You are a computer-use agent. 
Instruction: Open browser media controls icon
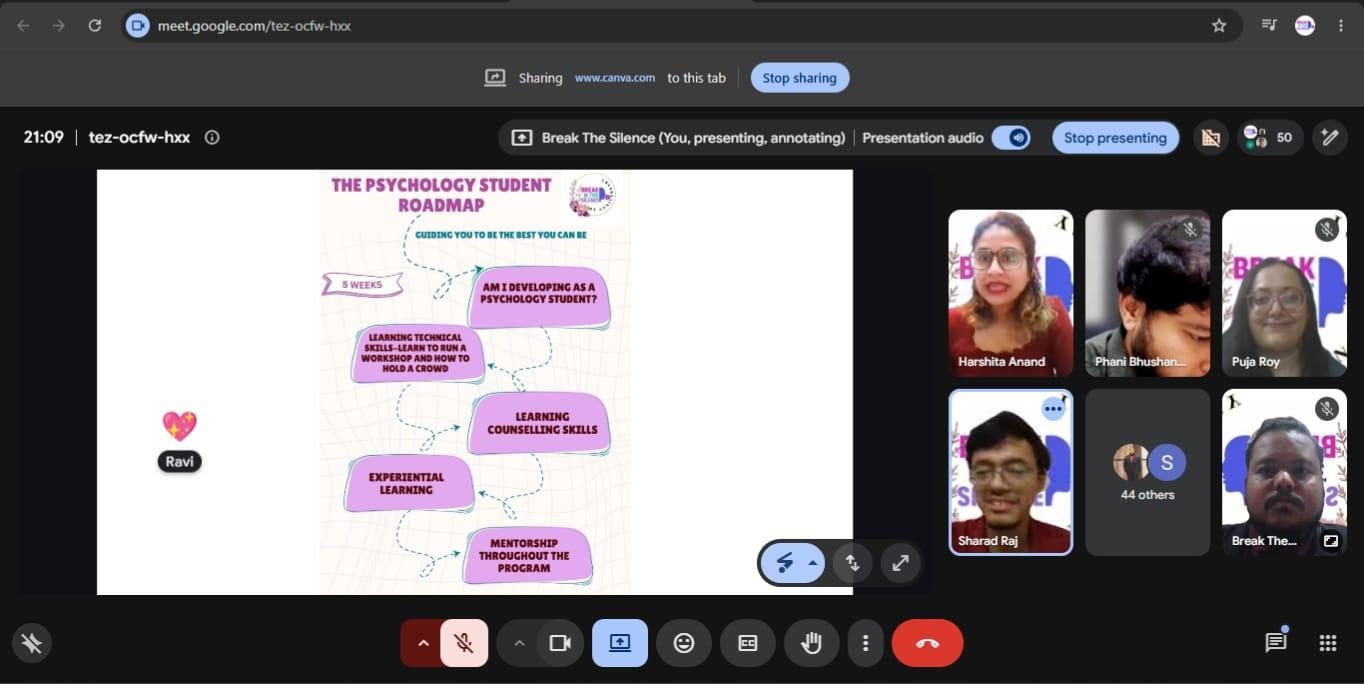coord(1269,26)
